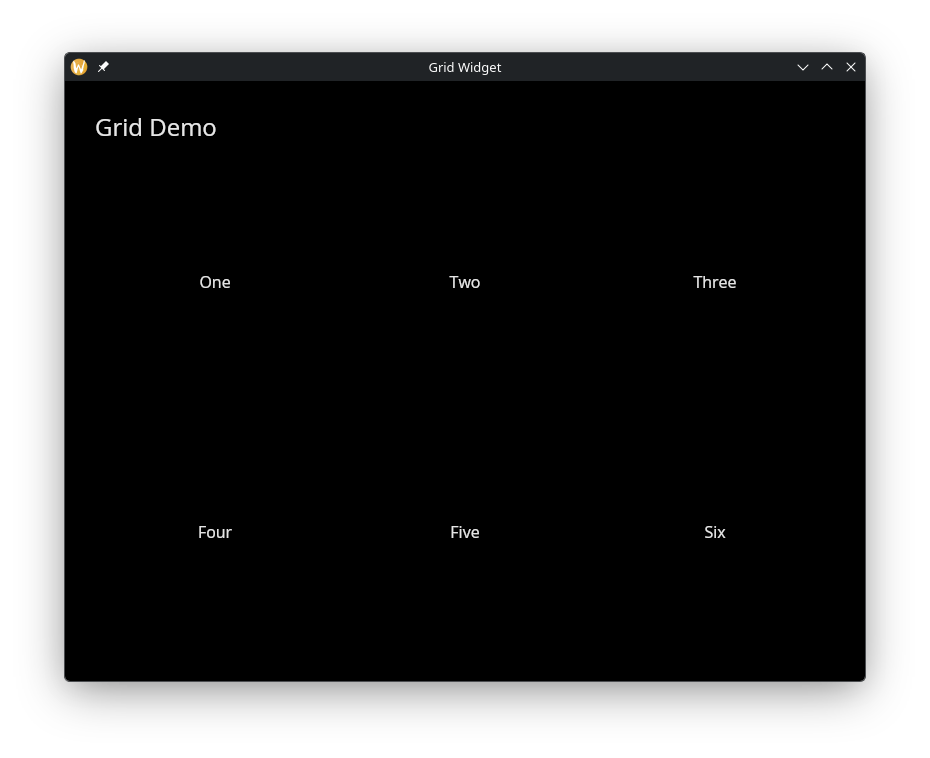Click the downward chevron minimize icon
Image resolution: width=930 pixels, height=758 pixels.
pyautogui.click(x=803, y=67)
